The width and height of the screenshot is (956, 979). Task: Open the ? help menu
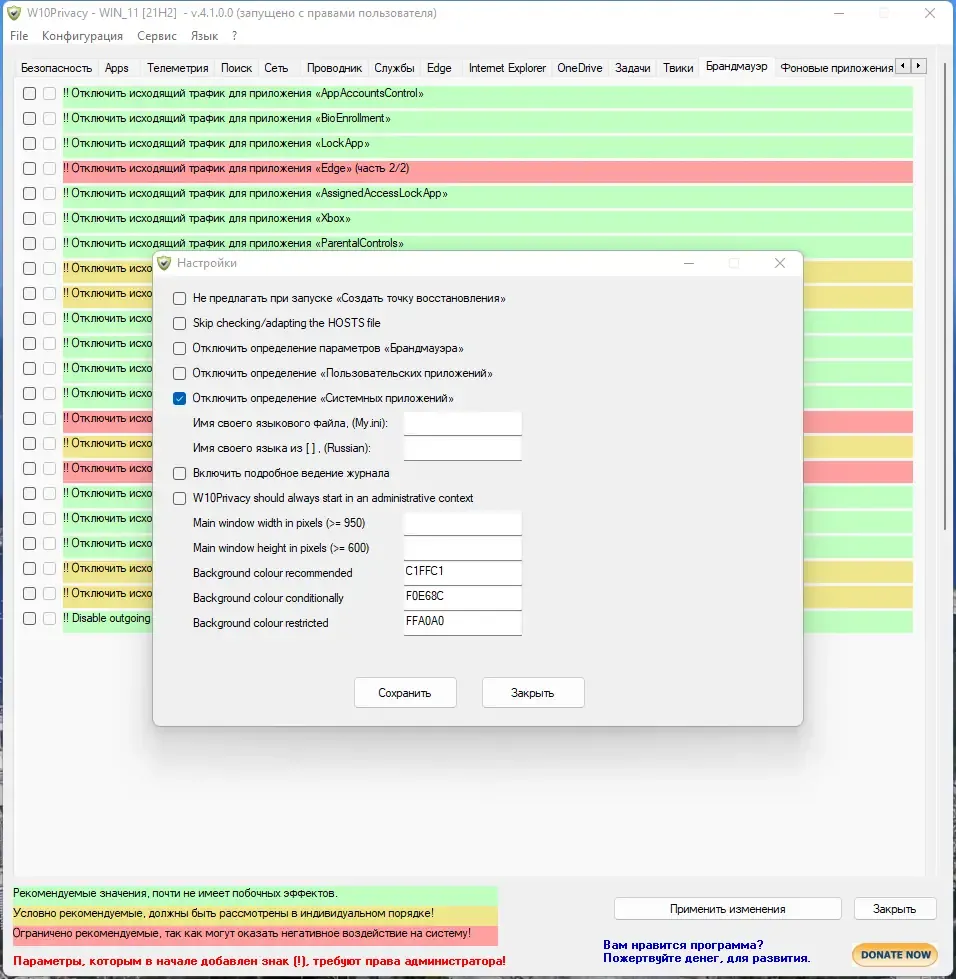point(234,36)
